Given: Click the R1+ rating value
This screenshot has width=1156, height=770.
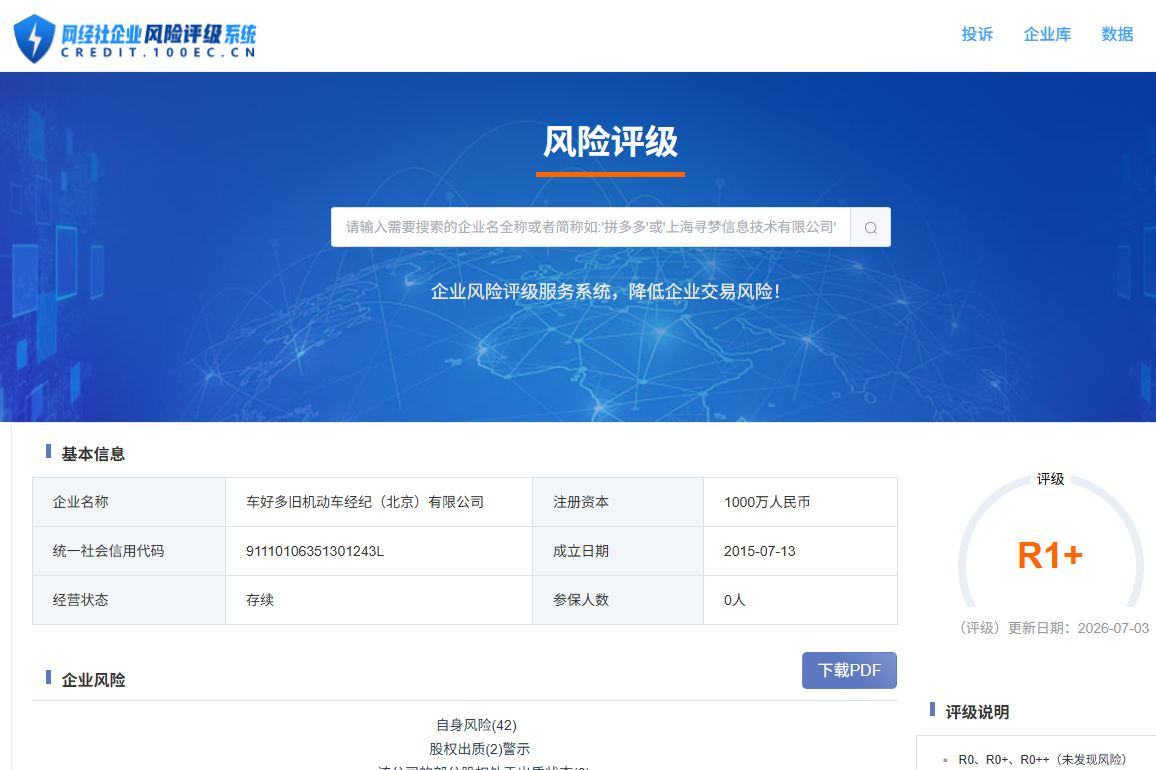Looking at the screenshot, I should [1050, 555].
